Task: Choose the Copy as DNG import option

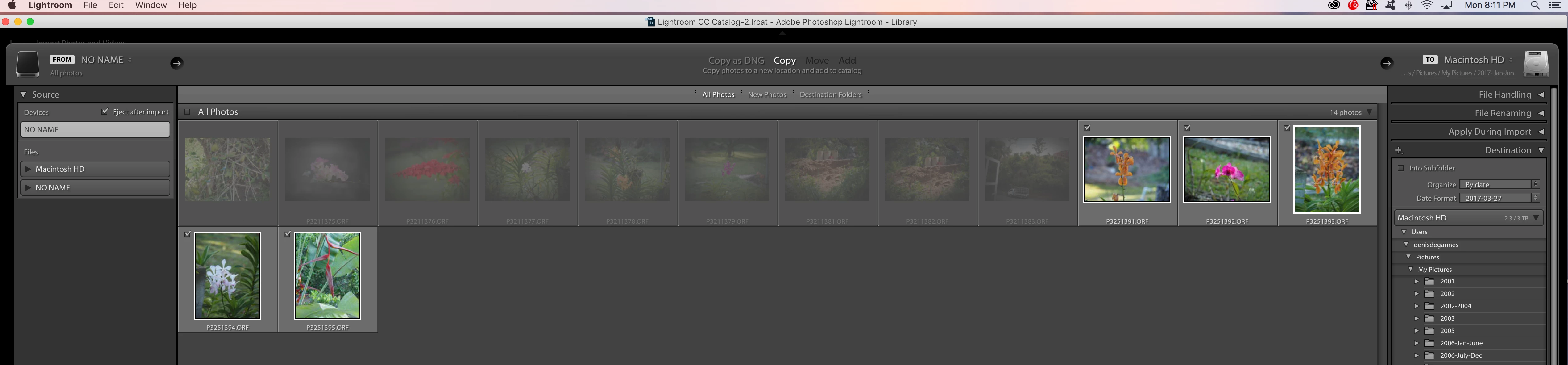Action: coord(736,60)
